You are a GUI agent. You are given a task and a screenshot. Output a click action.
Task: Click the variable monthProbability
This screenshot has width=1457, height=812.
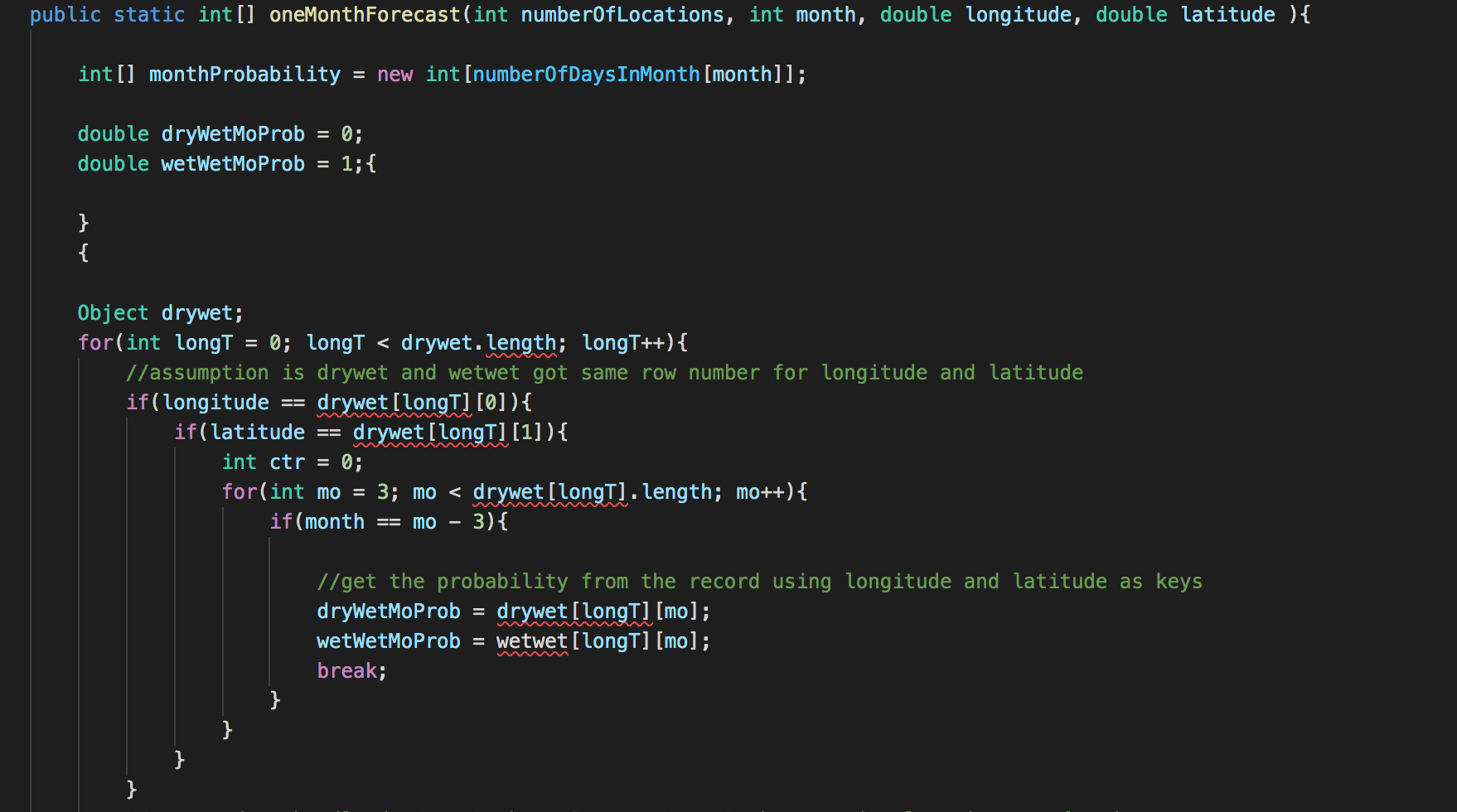pos(244,74)
